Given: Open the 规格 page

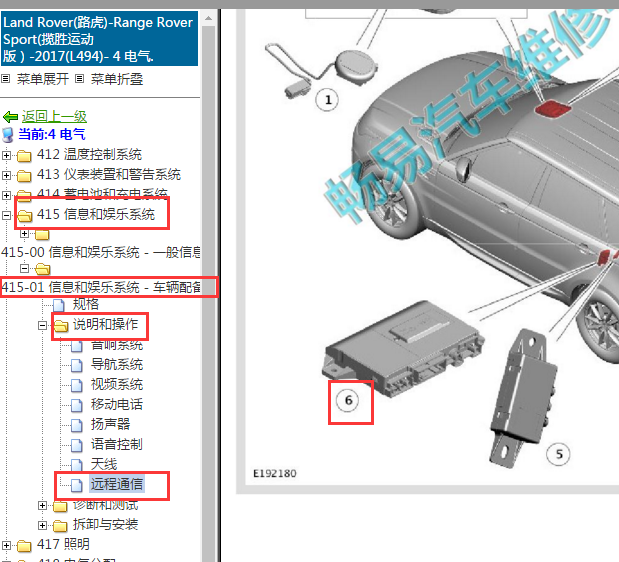Looking at the screenshot, I should (86, 304).
